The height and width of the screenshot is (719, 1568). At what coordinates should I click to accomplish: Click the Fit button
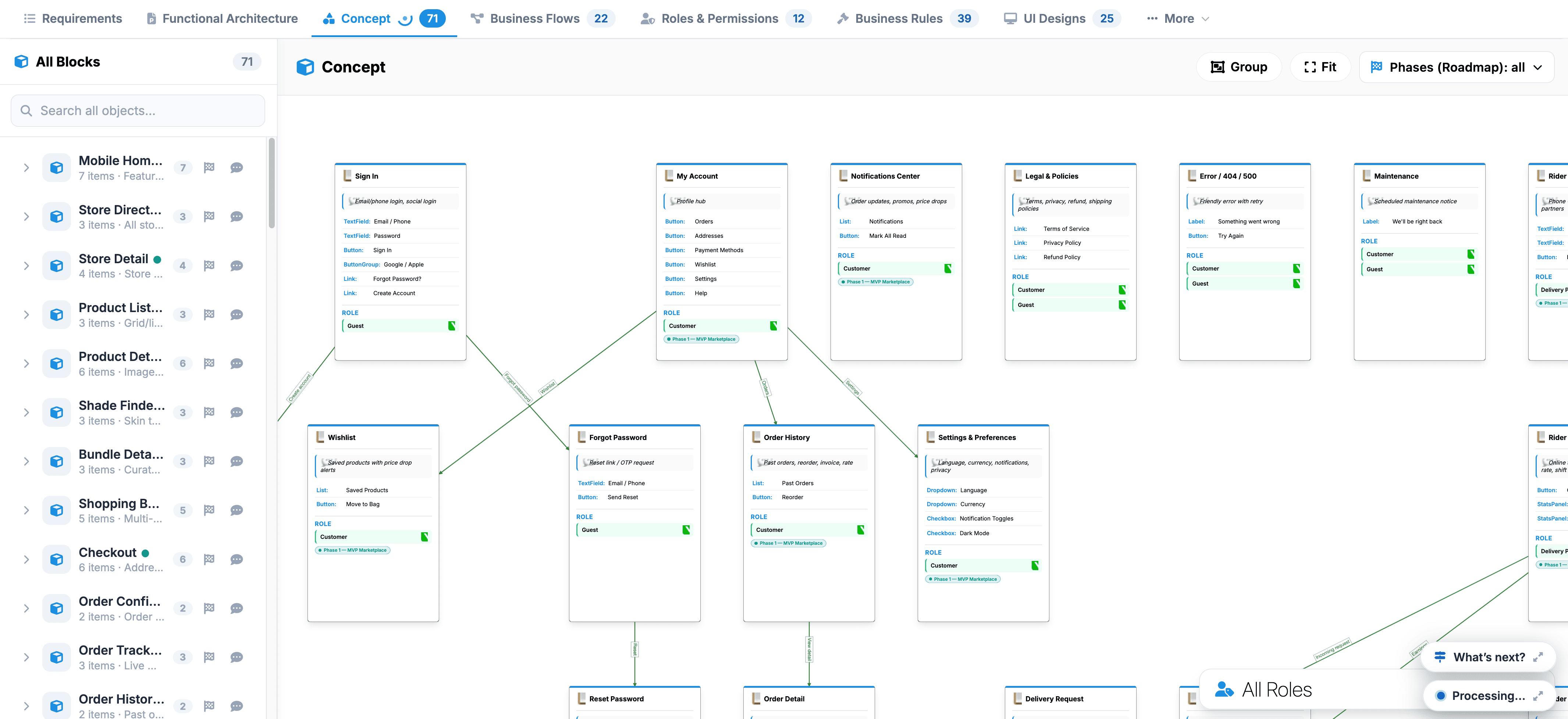coord(1320,67)
